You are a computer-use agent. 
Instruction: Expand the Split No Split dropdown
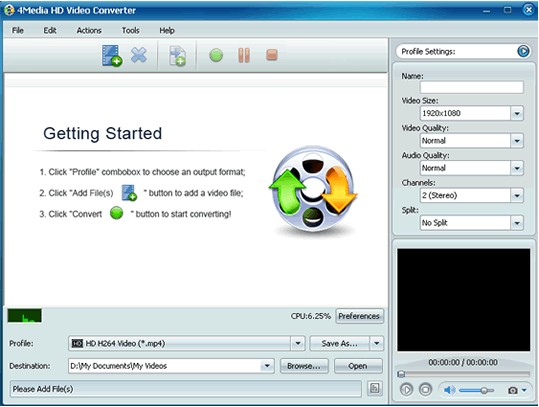(517, 223)
